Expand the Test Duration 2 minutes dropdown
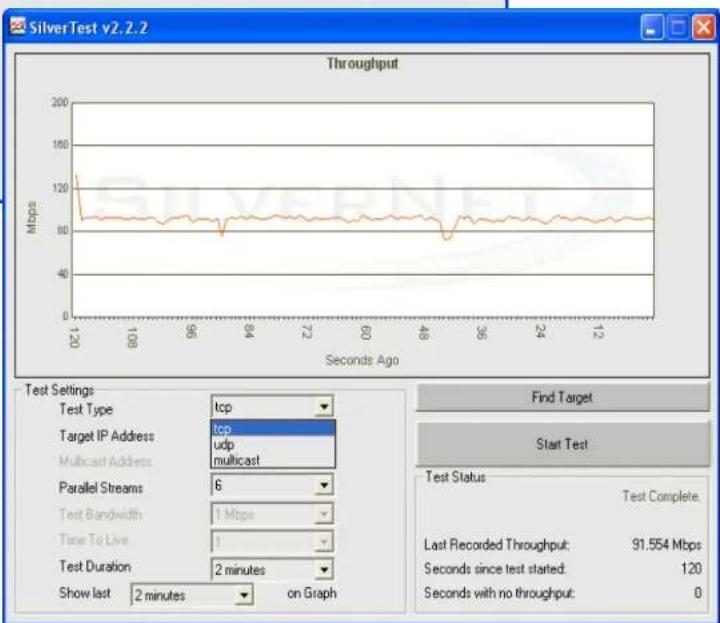The image size is (720, 623). 324,570
